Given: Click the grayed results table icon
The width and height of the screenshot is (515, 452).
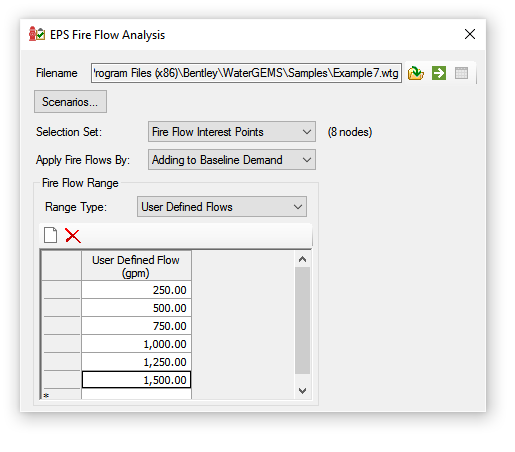Looking at the screenshot, I should [x=461, y=73].
